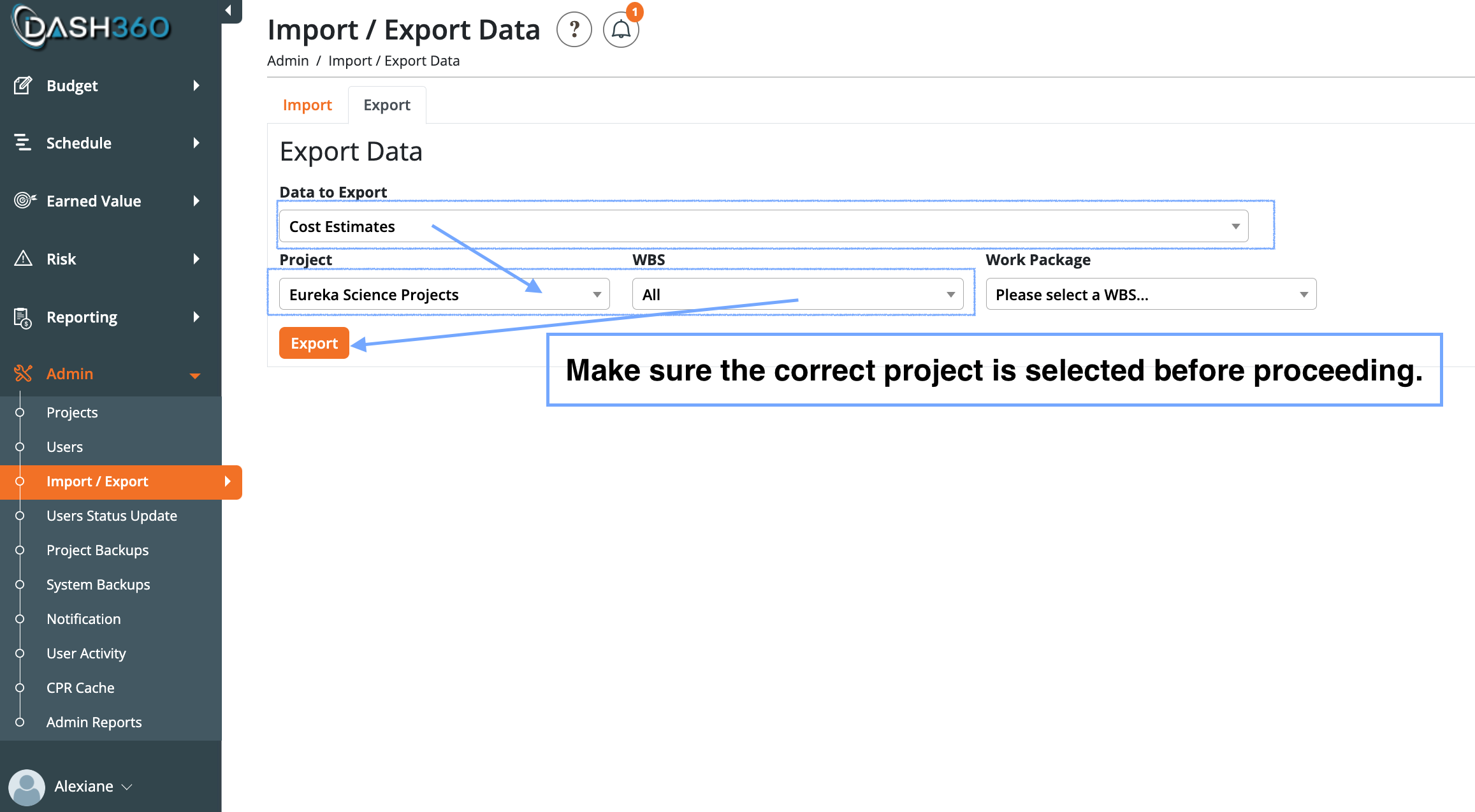Open Project Backups in Admin submenu
Viewport: 1475px width, 812px height.
(x=97, y=550)
